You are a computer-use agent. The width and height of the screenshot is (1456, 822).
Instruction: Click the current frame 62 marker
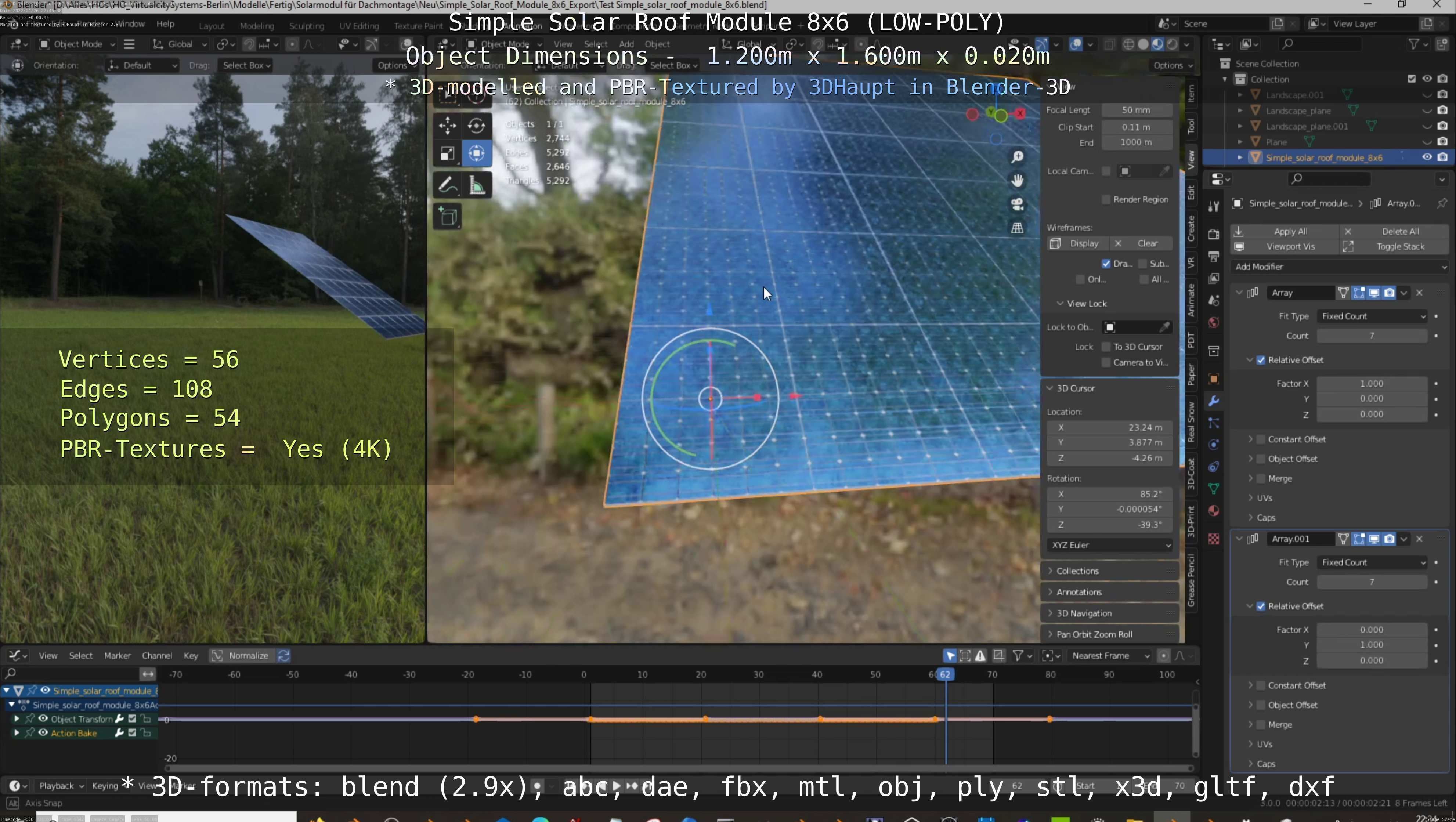point(945,674)
